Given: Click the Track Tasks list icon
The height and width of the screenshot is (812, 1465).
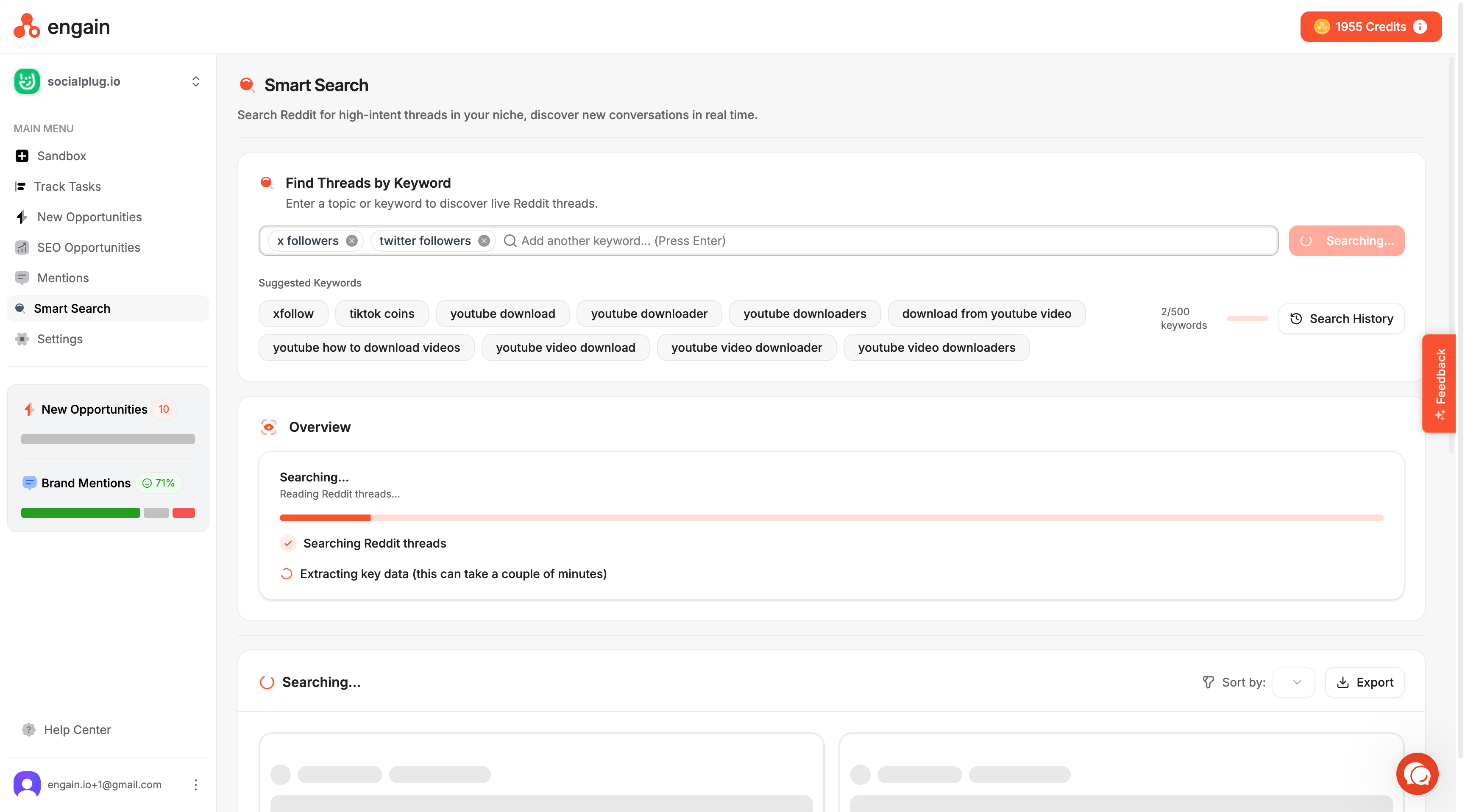Looking at the screenshot, I should point(20,186).
